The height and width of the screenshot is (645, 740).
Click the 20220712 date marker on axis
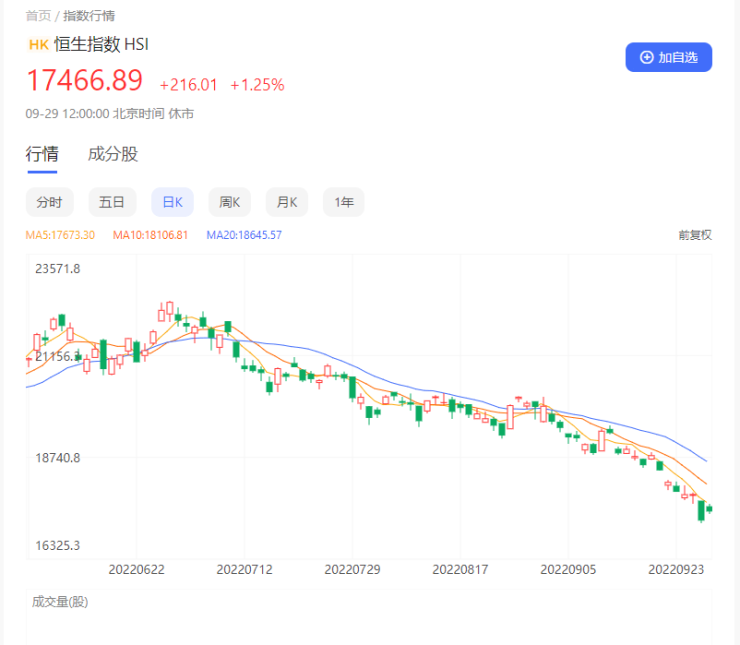pos(244,568)
